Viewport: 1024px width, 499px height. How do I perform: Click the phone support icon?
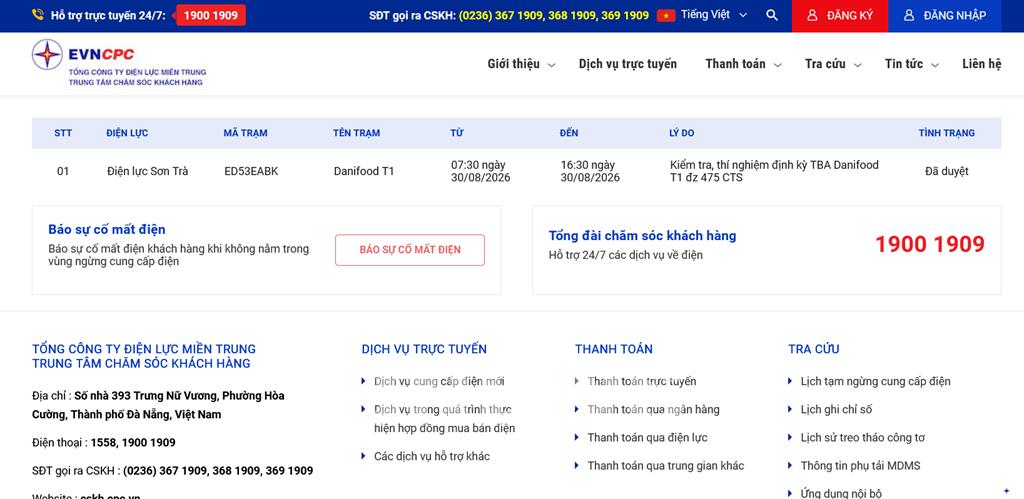pos(38,14)
